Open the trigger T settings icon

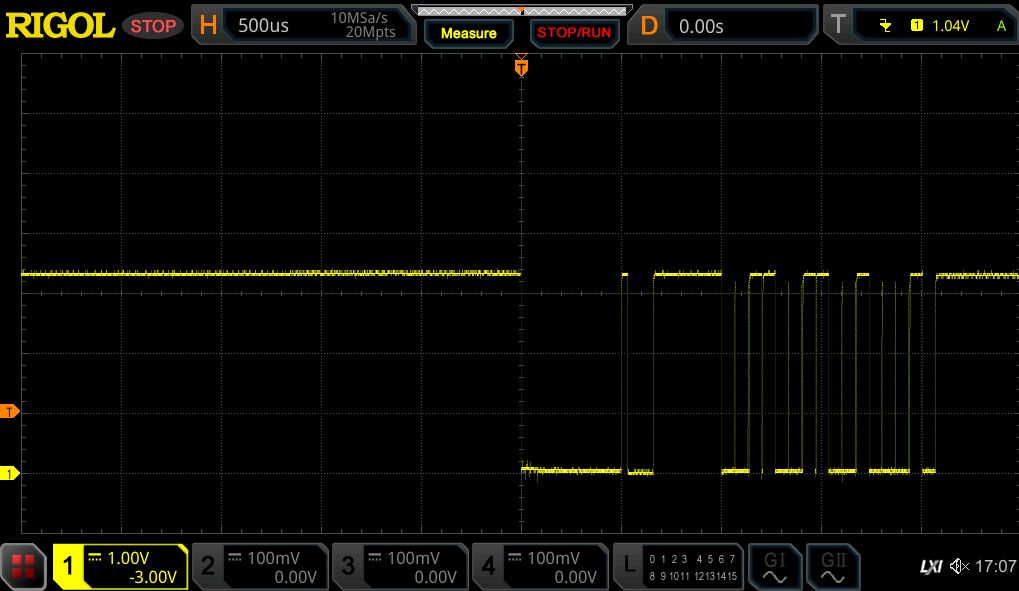coord(838,25)
